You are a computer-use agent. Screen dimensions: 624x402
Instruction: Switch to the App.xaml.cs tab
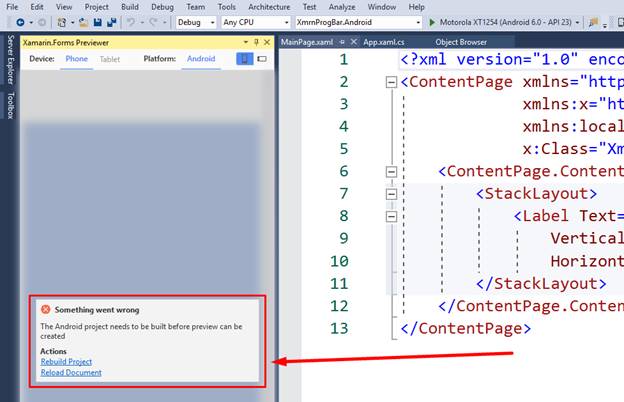[384, 42]
